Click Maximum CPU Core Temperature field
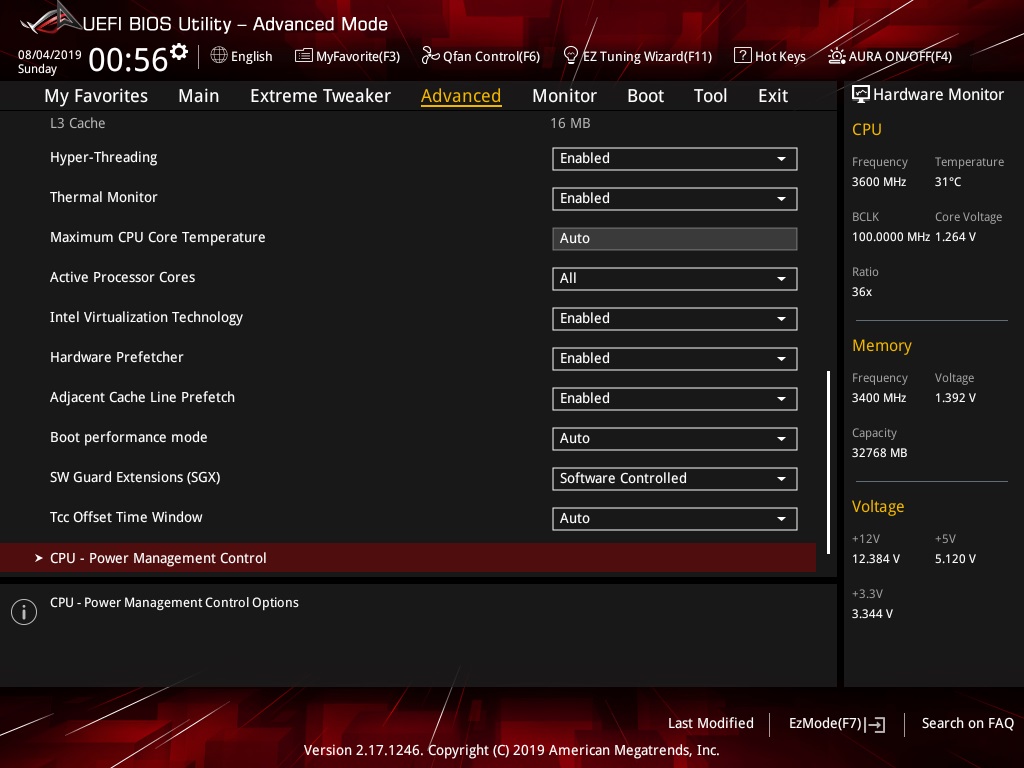The height and width of the screenshot is (768, 1024). (675, 238)
